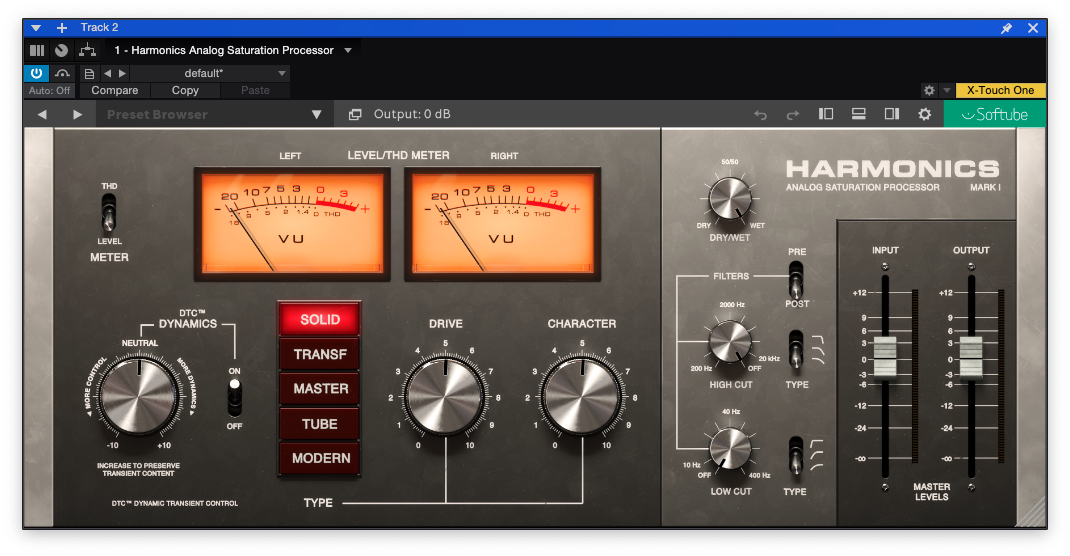Open the default preset dropdown

tap(210, 74)
